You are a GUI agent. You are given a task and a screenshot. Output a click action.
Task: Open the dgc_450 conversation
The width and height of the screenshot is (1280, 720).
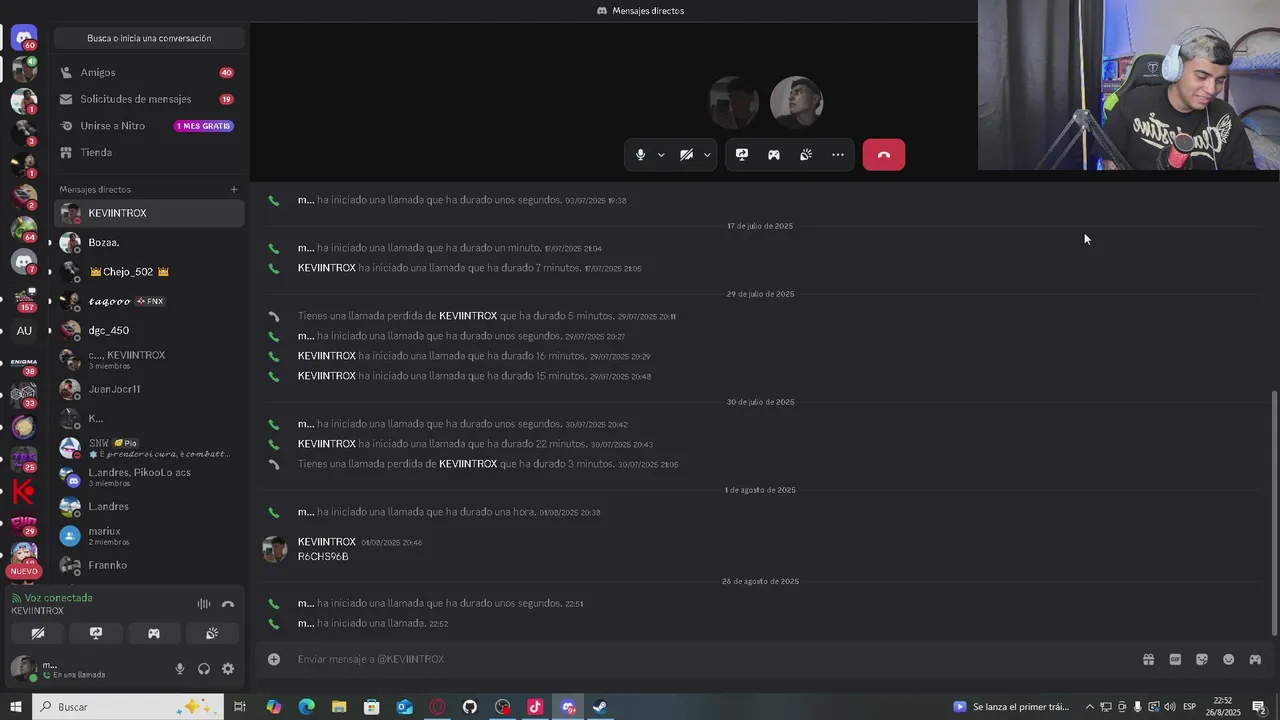click(149, 330)
